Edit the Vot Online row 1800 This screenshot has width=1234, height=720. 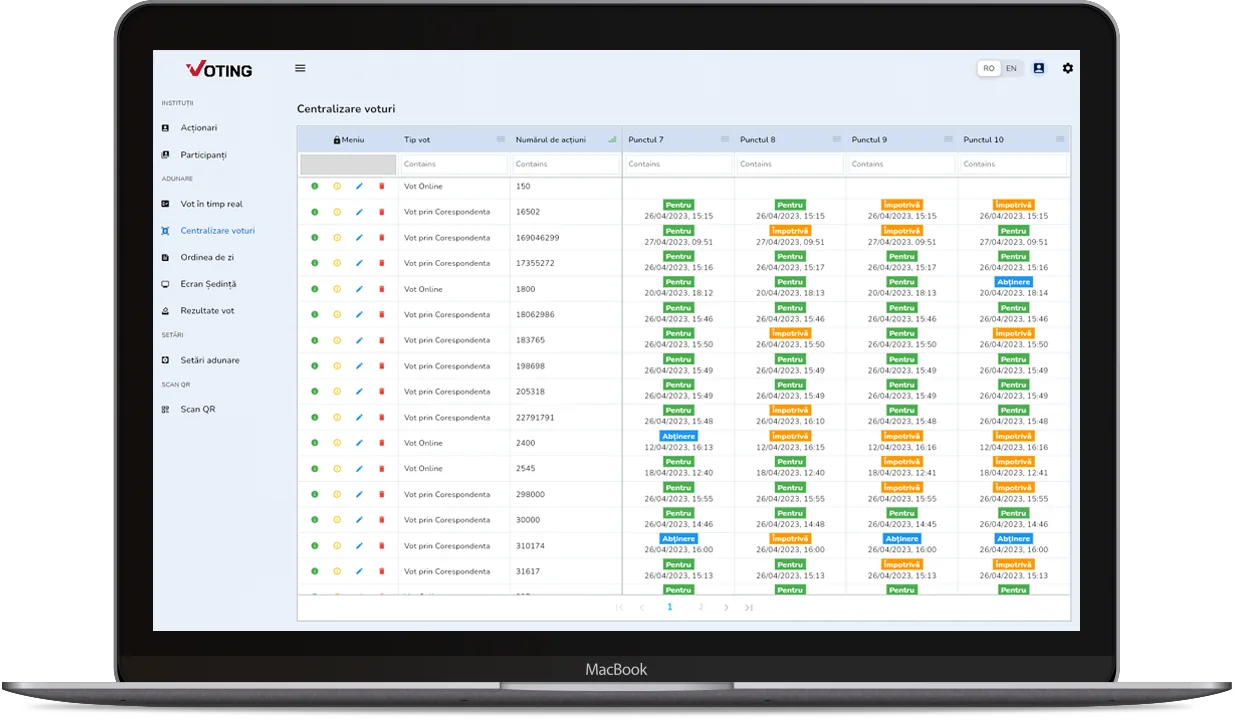coord(359,289)
